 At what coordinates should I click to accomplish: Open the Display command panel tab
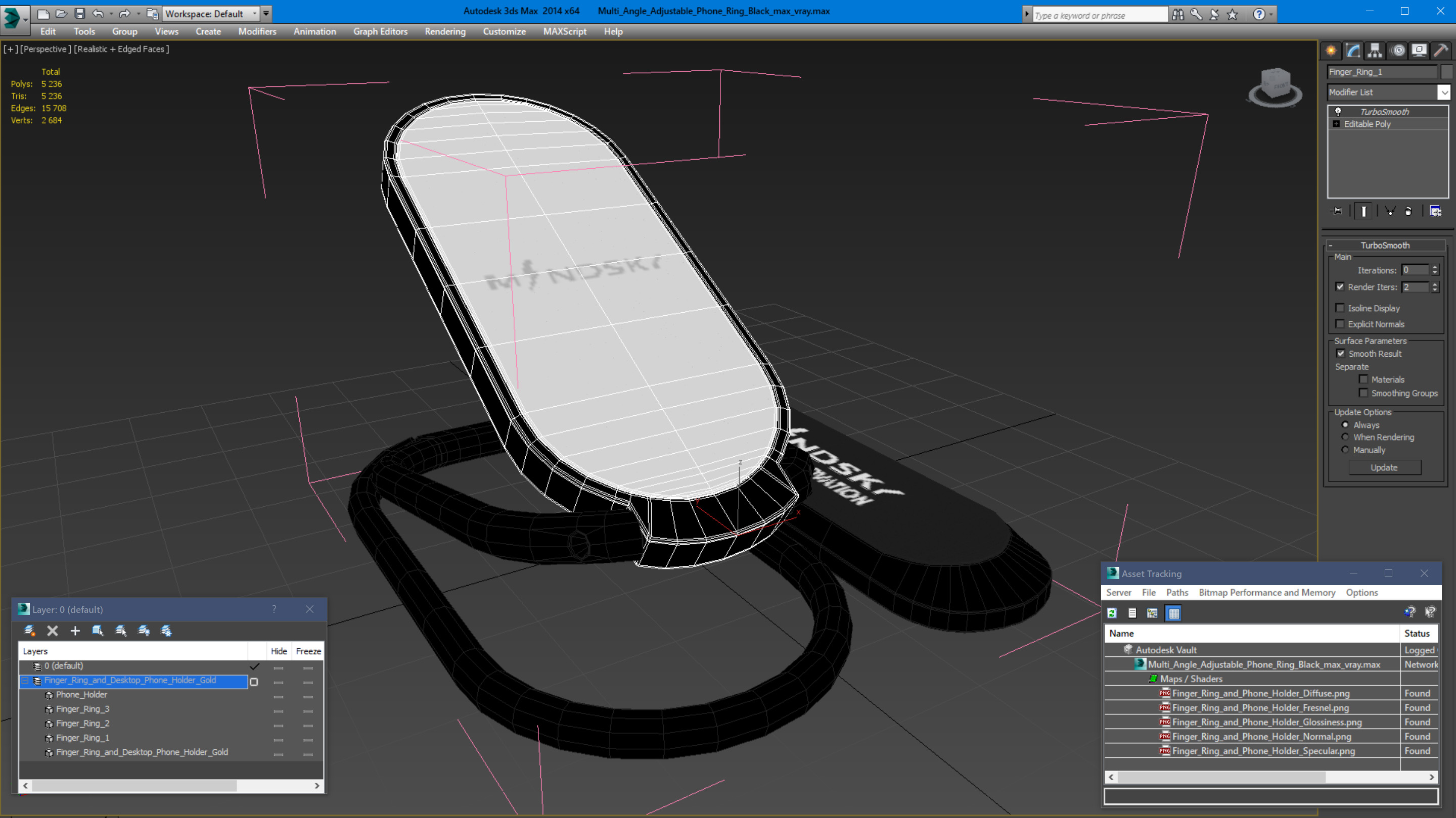point(1419,51)
